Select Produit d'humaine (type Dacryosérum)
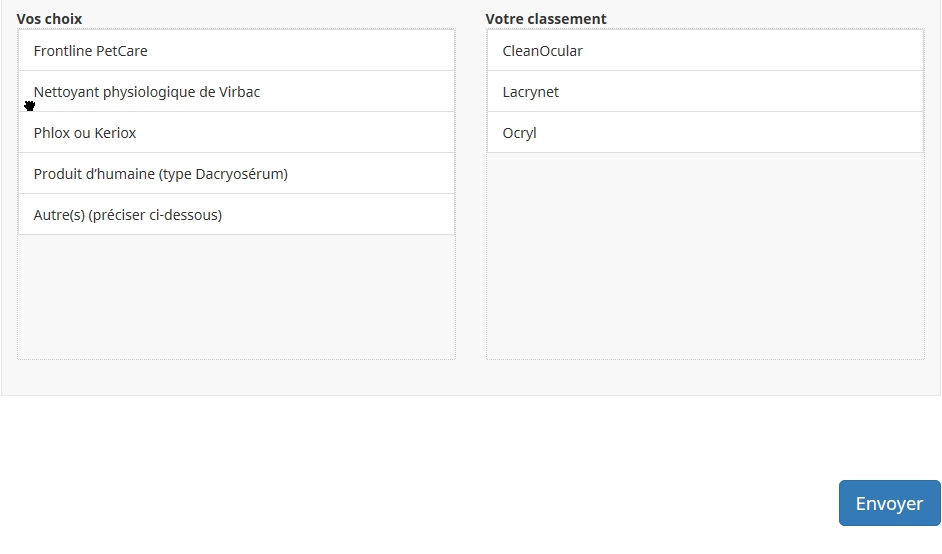This screenshot has width=942, height=554. pyautogui.click(x=236, y=174)
